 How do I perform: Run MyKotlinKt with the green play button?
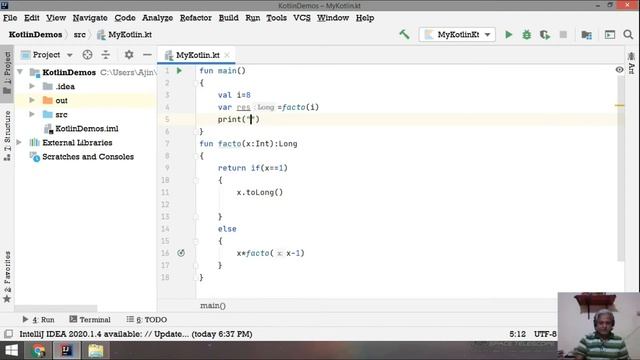[x=509, y=35]
